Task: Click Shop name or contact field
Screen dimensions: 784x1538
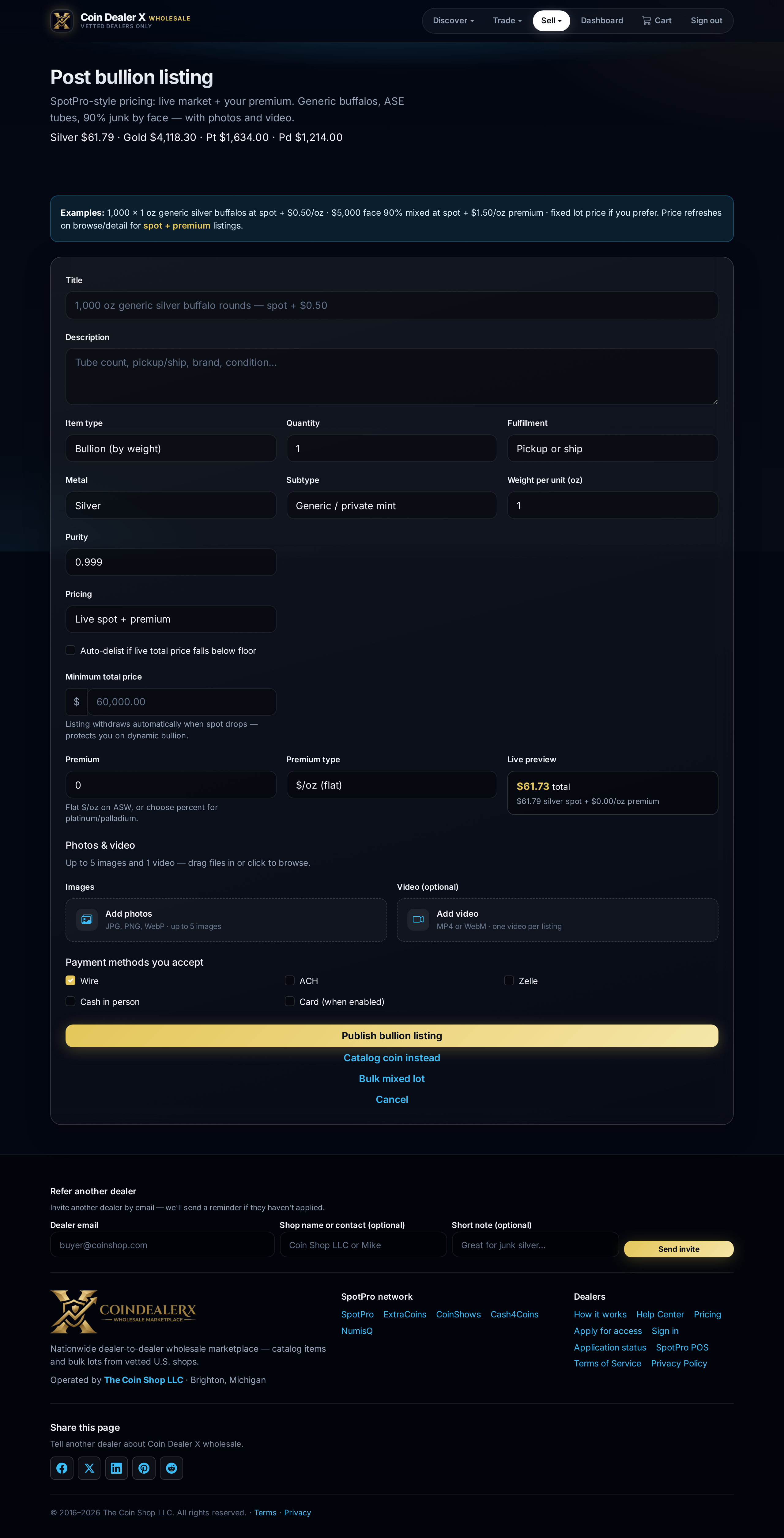Action: click(363, 1245)
